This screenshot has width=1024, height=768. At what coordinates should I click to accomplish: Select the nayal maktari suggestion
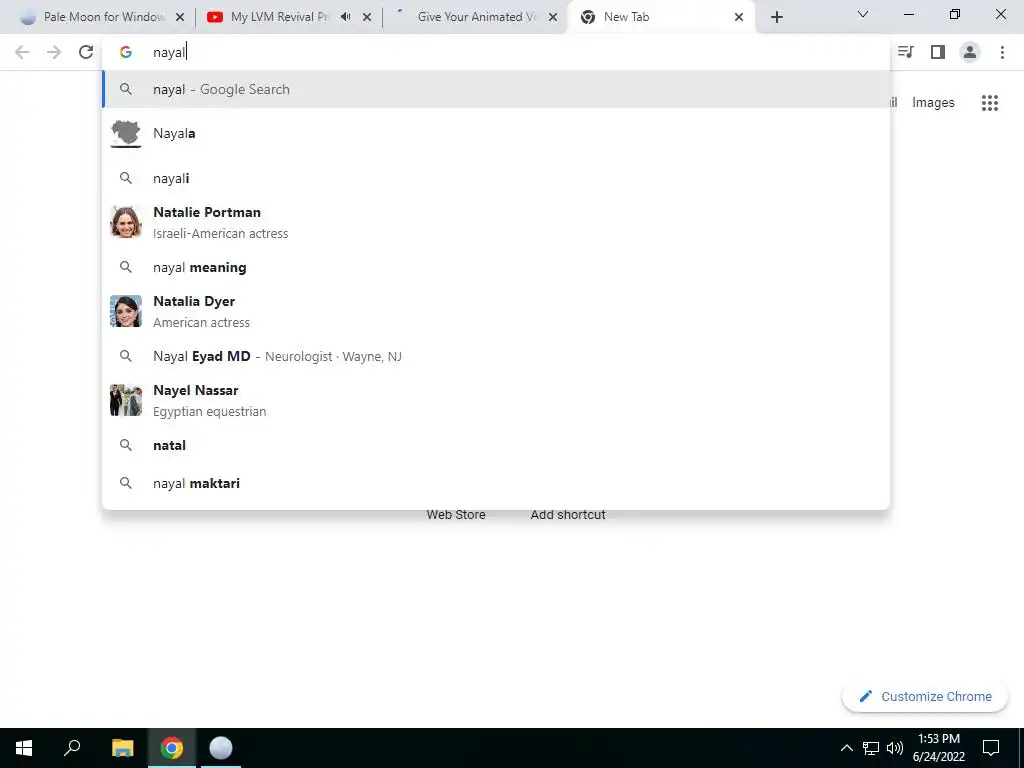[x=496, y=483]
